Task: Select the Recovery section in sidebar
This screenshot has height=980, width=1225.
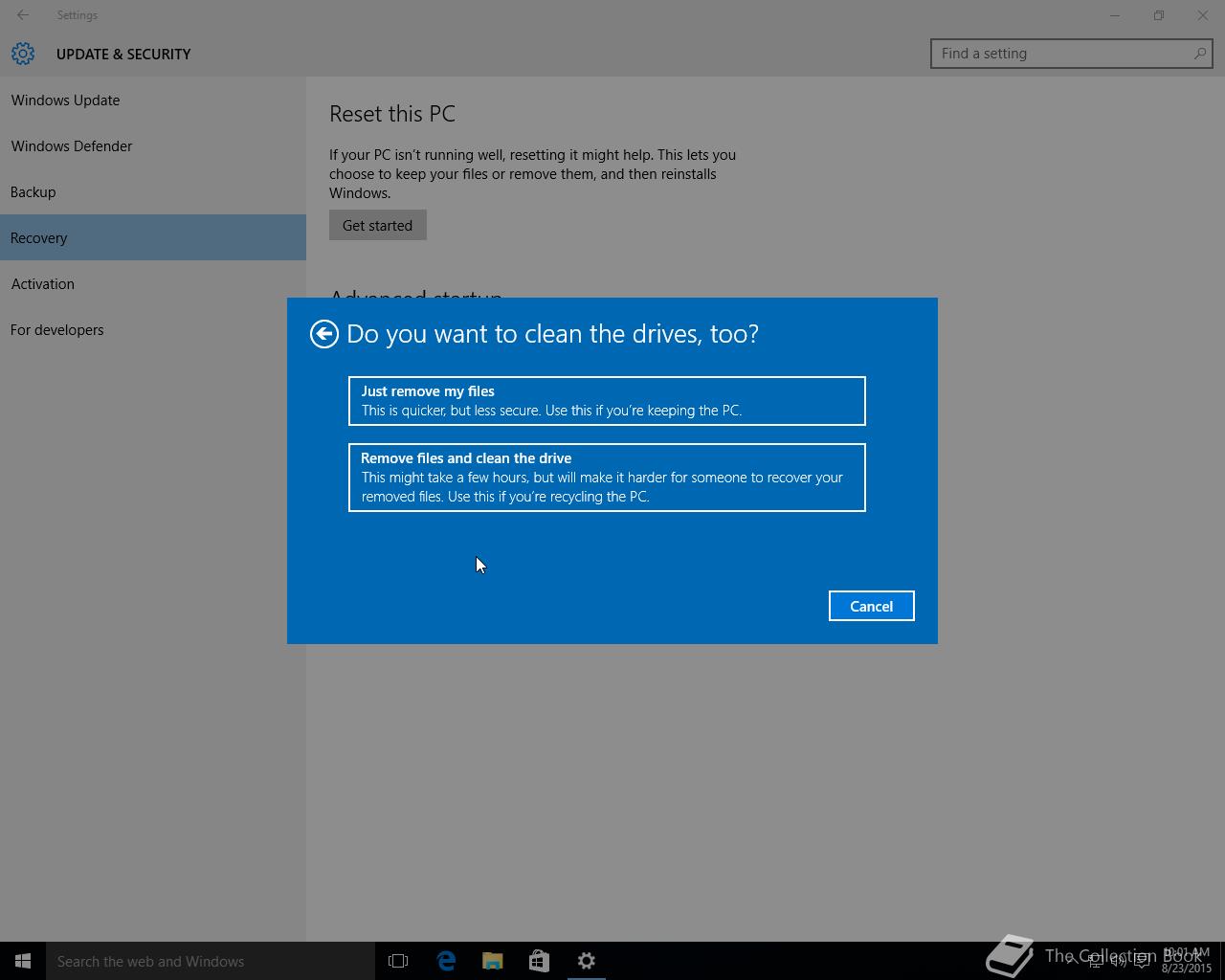Action: (153, 238)
